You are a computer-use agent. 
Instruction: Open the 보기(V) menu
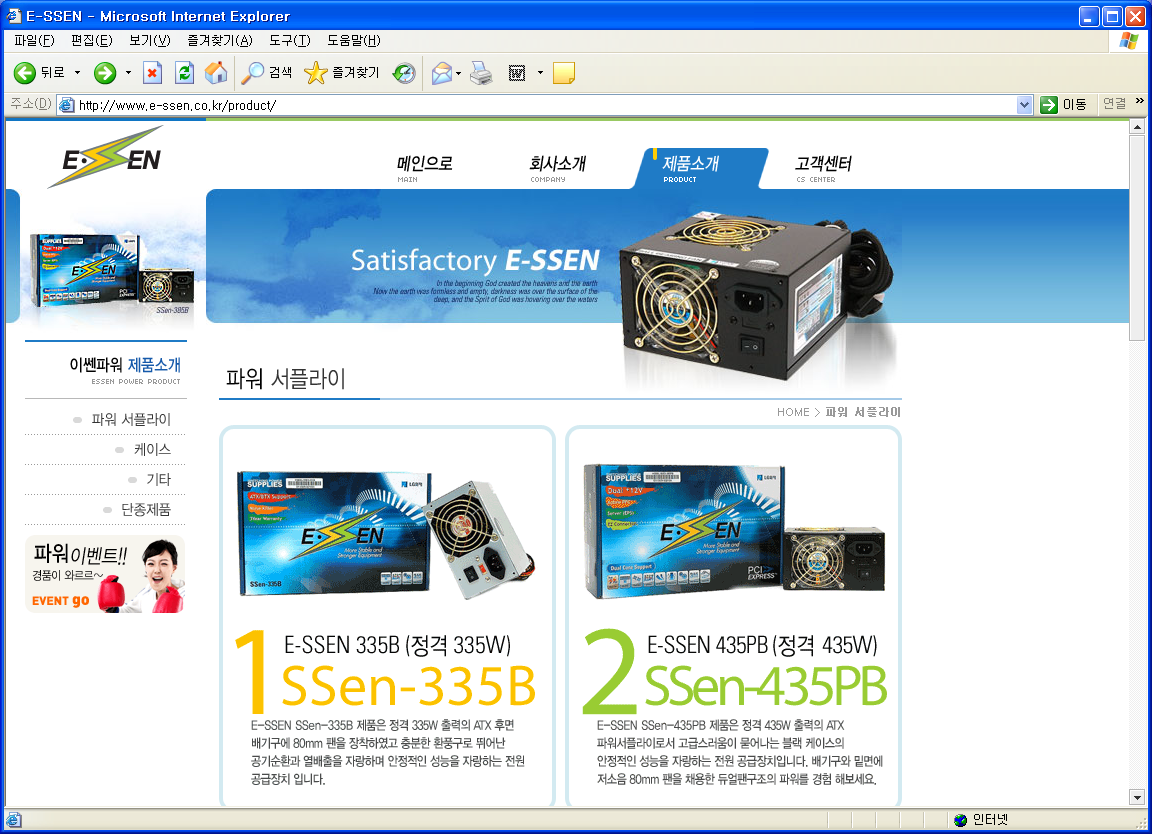click(x=150, y=40)
